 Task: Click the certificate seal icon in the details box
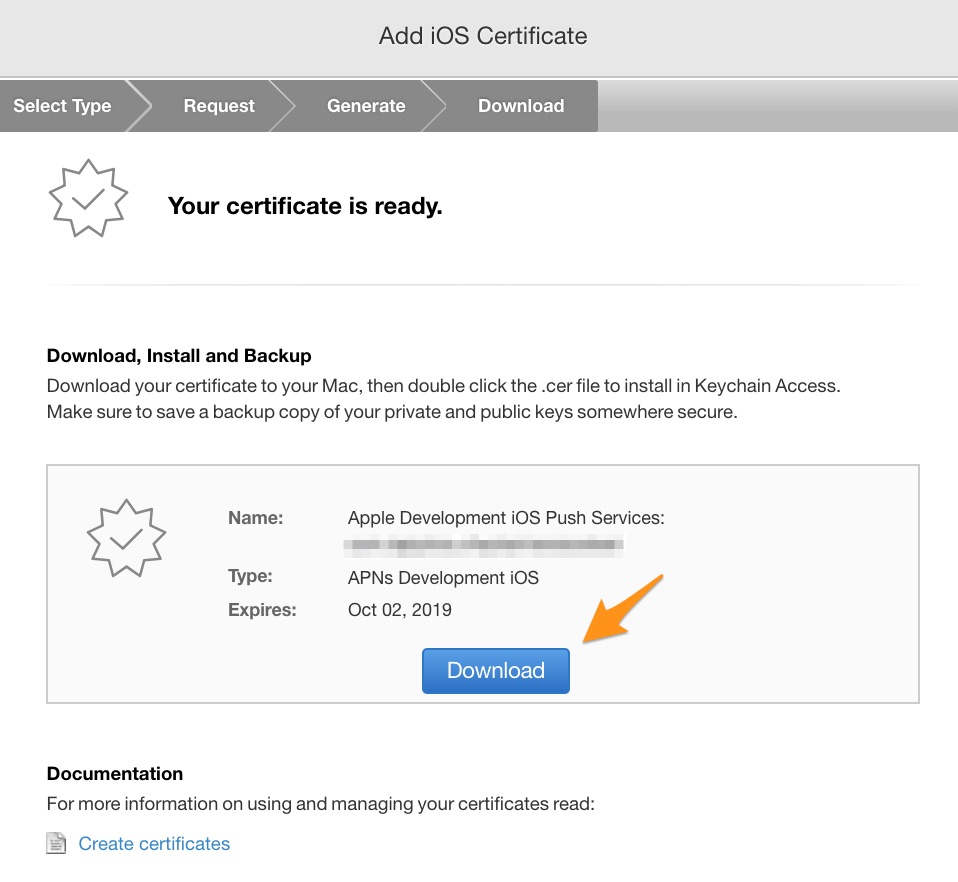(x=126, y=538)
